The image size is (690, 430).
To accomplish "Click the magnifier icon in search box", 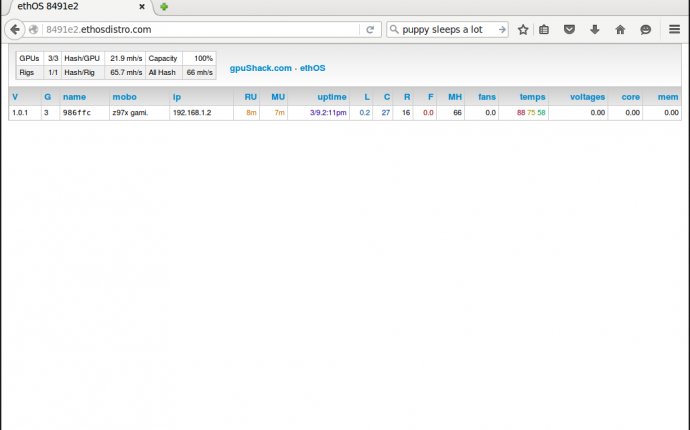I will point(394,29).
